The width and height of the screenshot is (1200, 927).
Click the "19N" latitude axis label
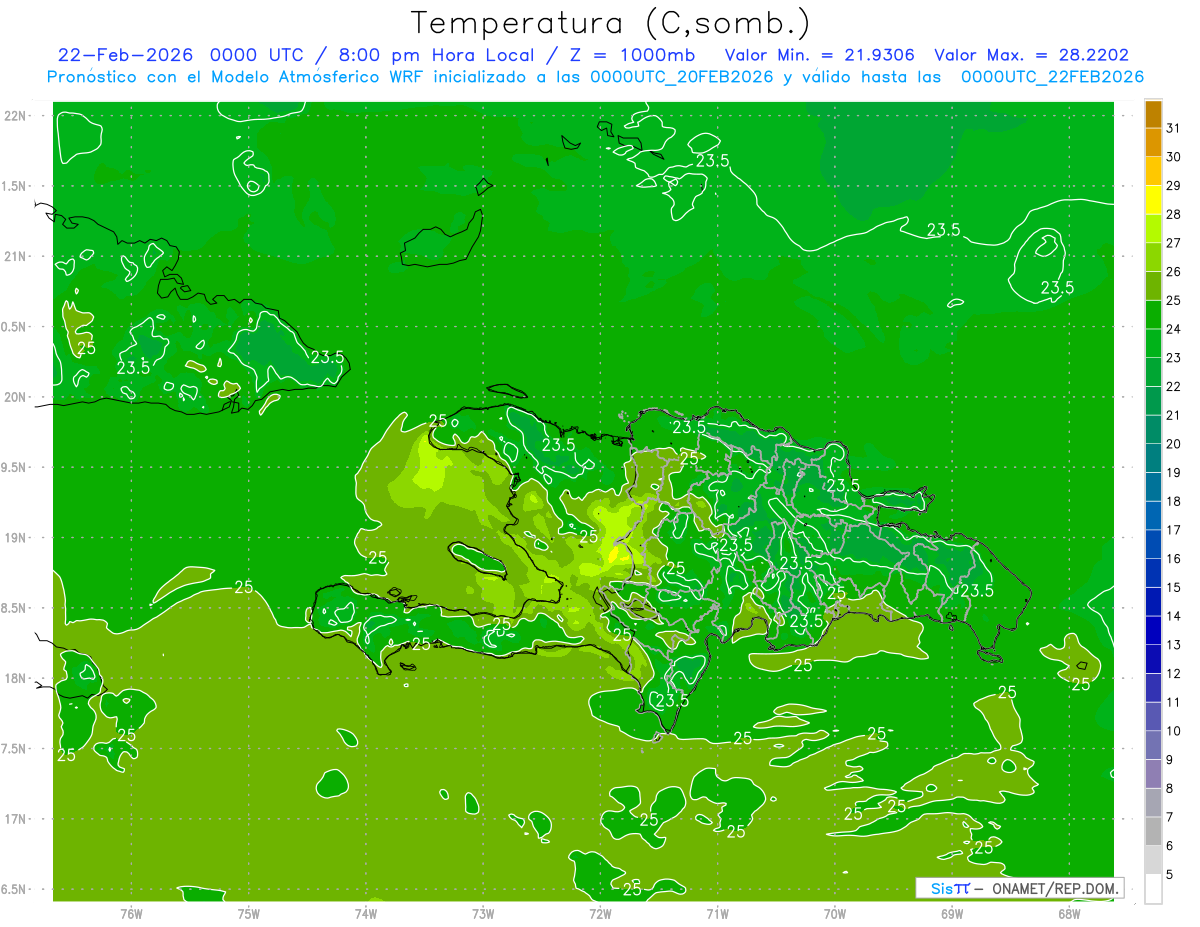click(17, 538)
